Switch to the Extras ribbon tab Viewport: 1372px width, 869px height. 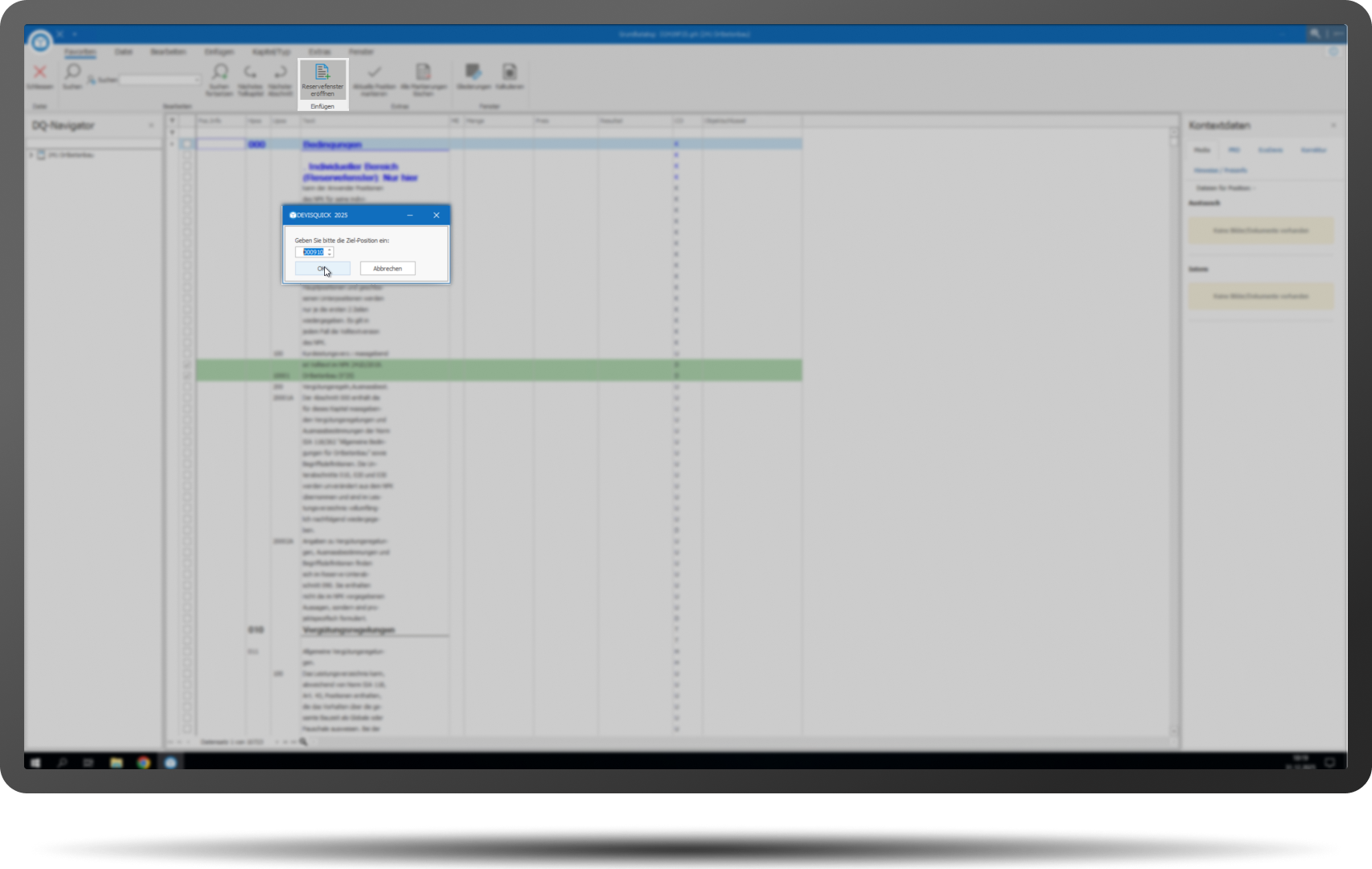pyautogui.click(x=319, y=51)
